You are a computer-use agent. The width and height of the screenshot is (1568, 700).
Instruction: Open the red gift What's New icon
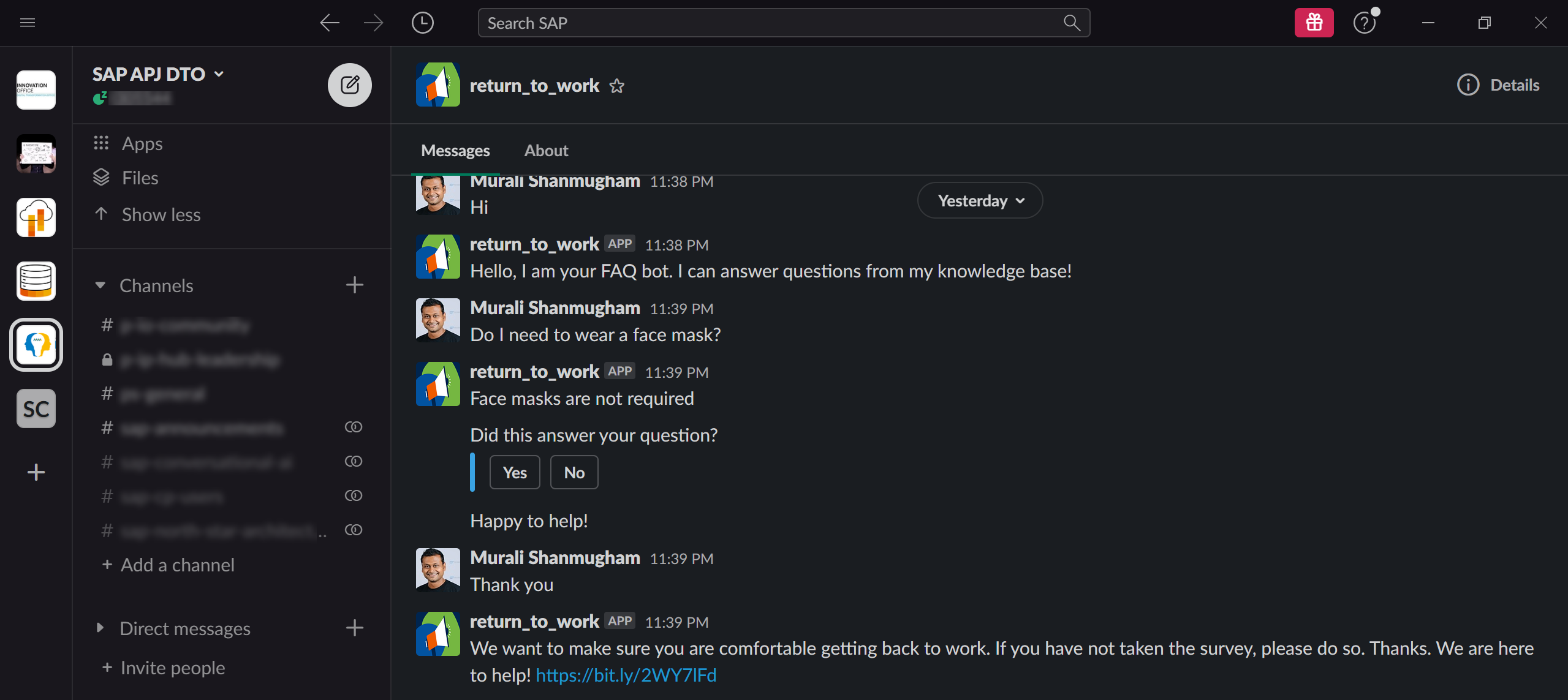point(1313,23)
